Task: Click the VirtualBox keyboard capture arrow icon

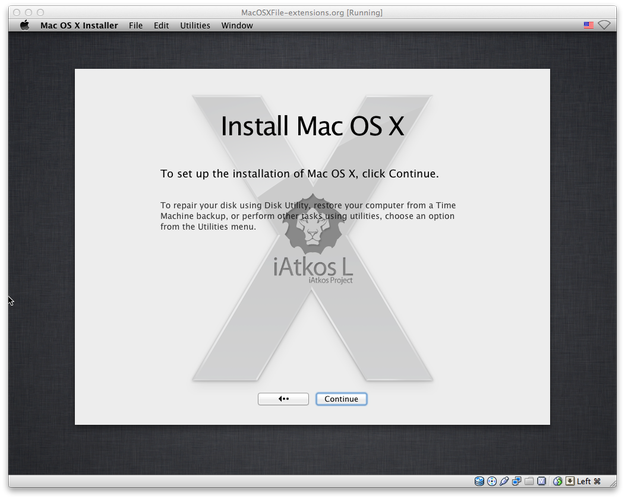Action: point(570,481)
